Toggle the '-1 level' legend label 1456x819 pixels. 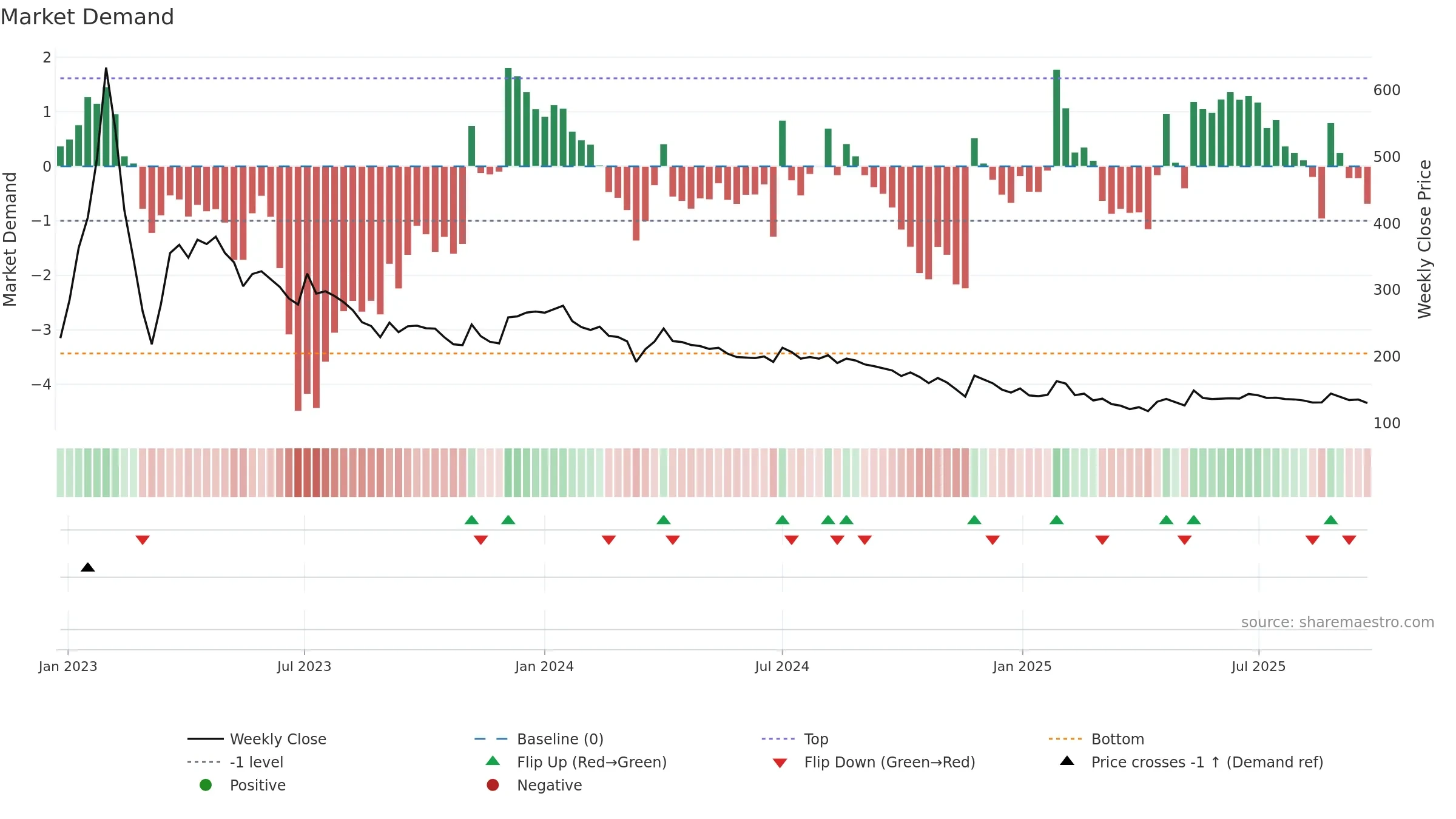pos(256,762)
